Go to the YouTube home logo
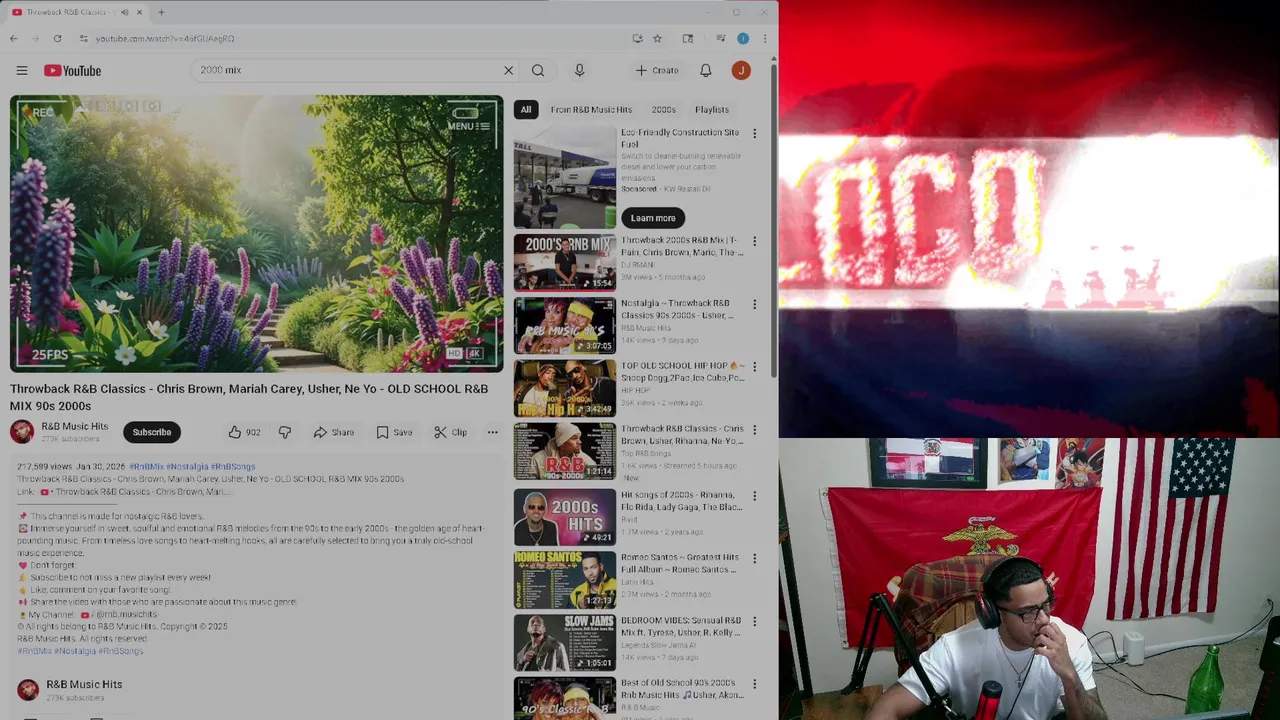The width and height of the screenshot is (1280, 720). coord(72,70)
